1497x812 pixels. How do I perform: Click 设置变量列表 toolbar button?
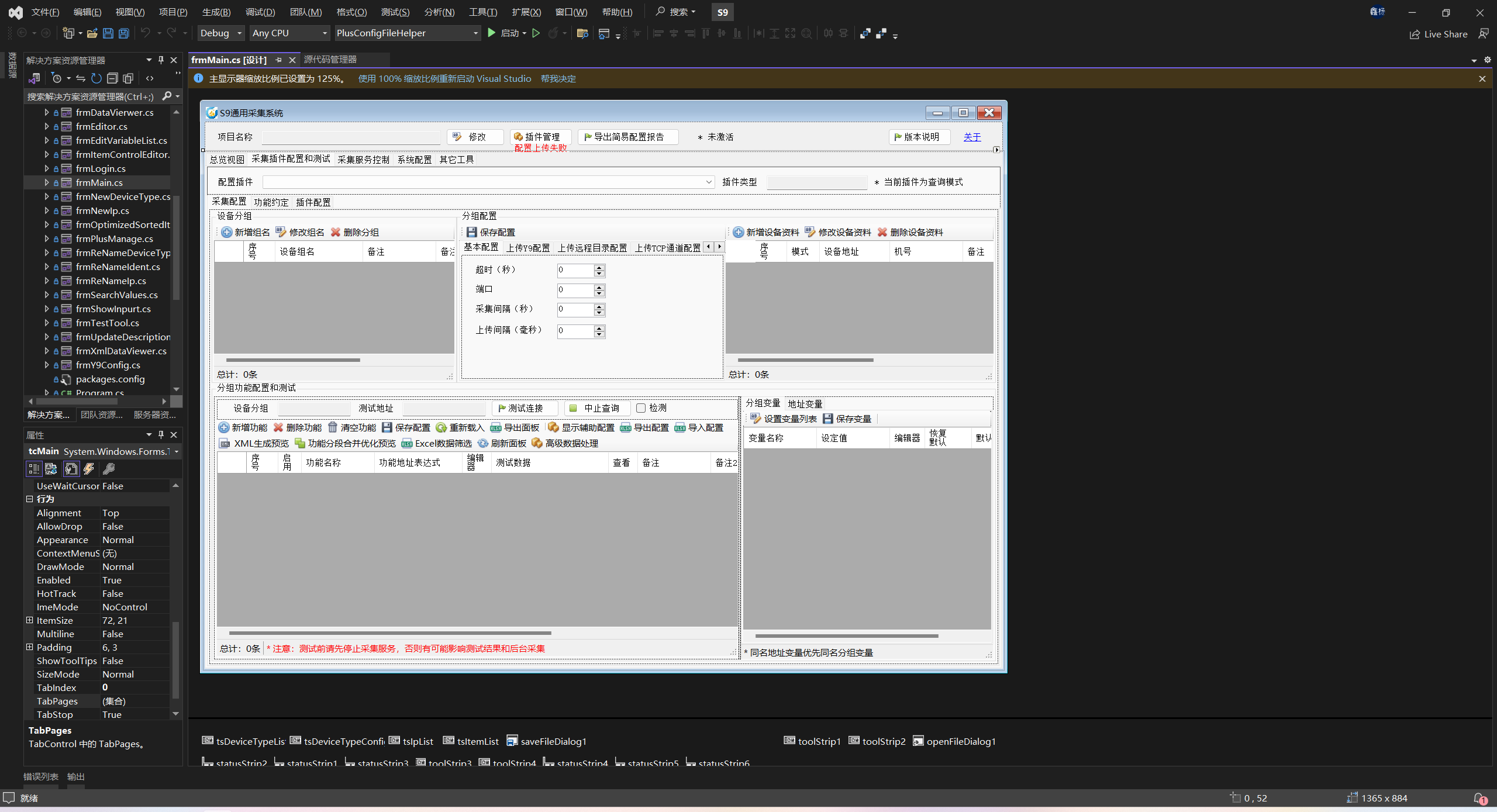tap(784, 419)
